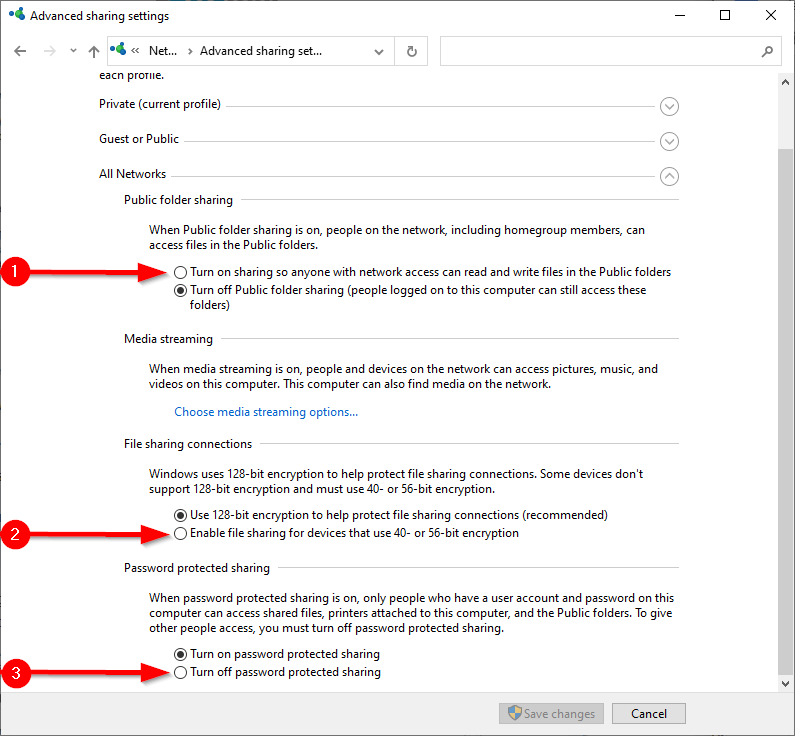Select the Net... breadcrumb item
The width and height of the screenshot is (795, 736).
tap(163, 51)
